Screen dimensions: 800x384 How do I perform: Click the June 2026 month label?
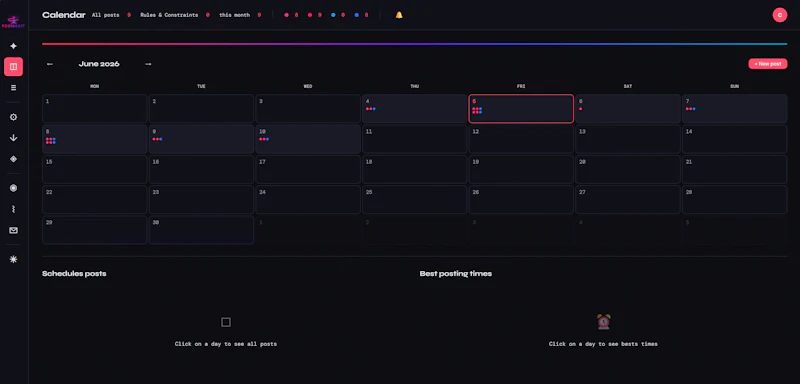click(99, 64)
